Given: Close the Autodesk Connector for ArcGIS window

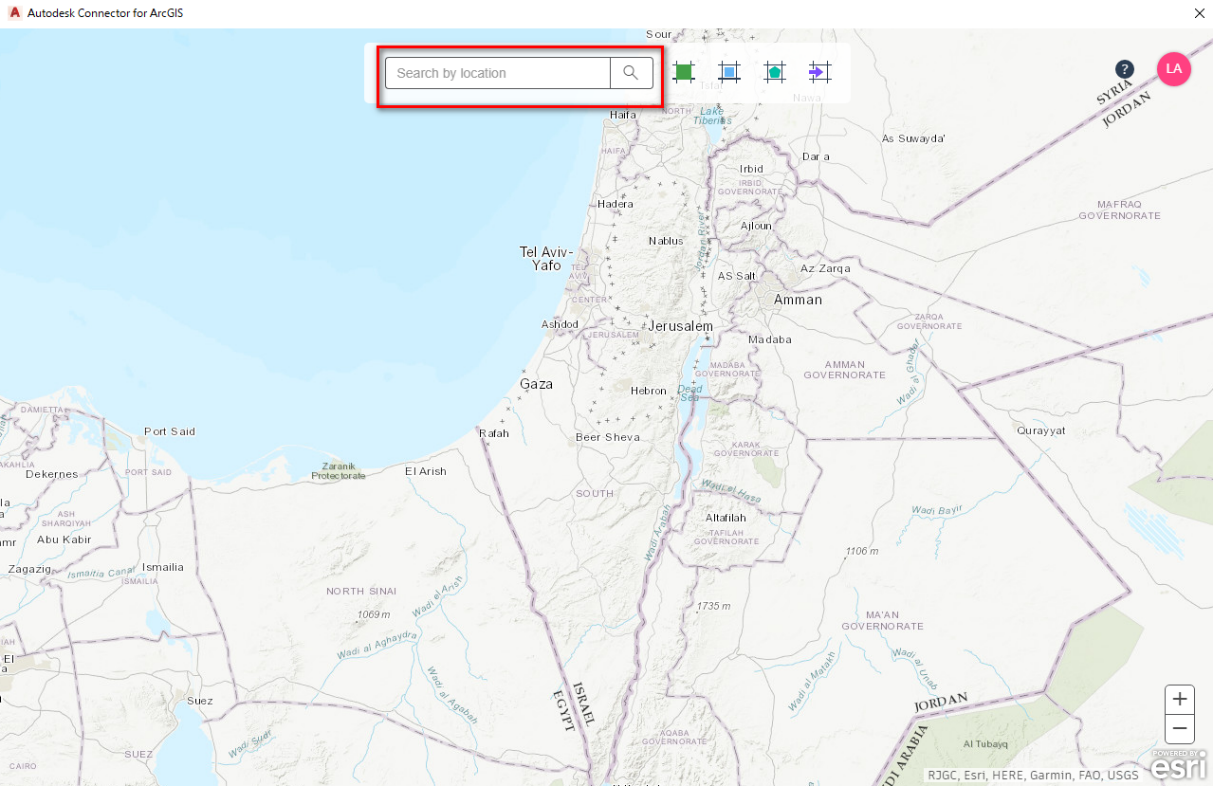Looking at the screenshot, I should [x=1199, y=13].
